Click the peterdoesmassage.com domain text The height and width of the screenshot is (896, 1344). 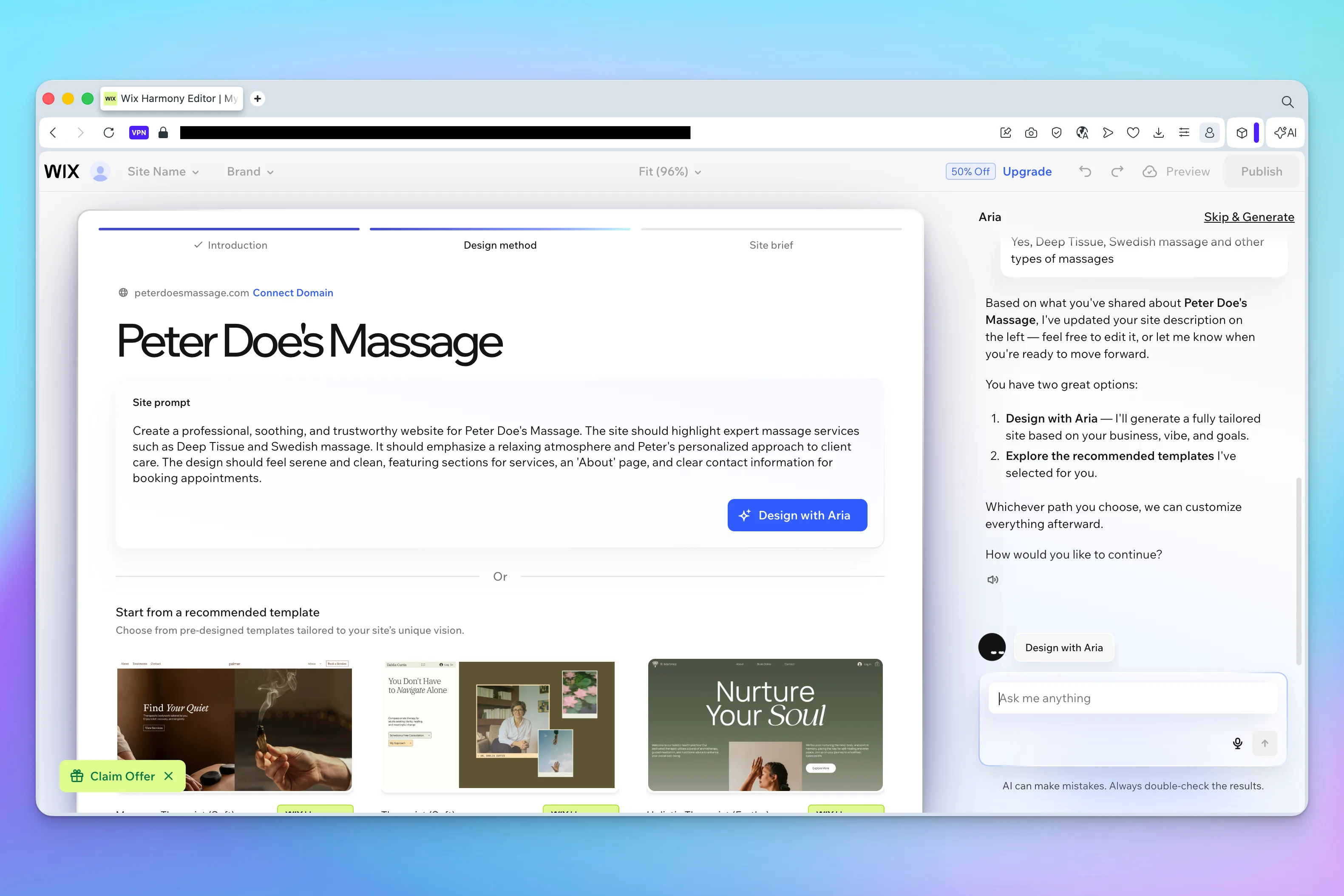click(x=191, y=292)
